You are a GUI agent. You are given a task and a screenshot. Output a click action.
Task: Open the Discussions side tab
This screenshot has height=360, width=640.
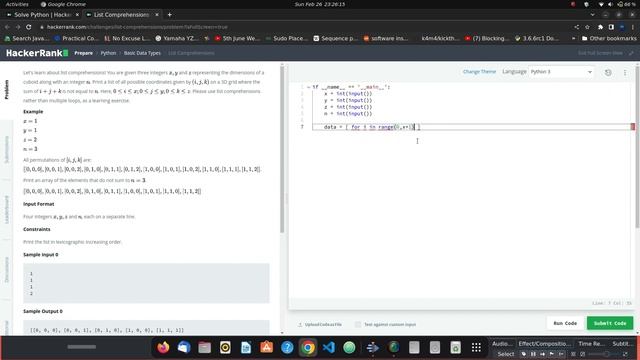coord(6,269)
